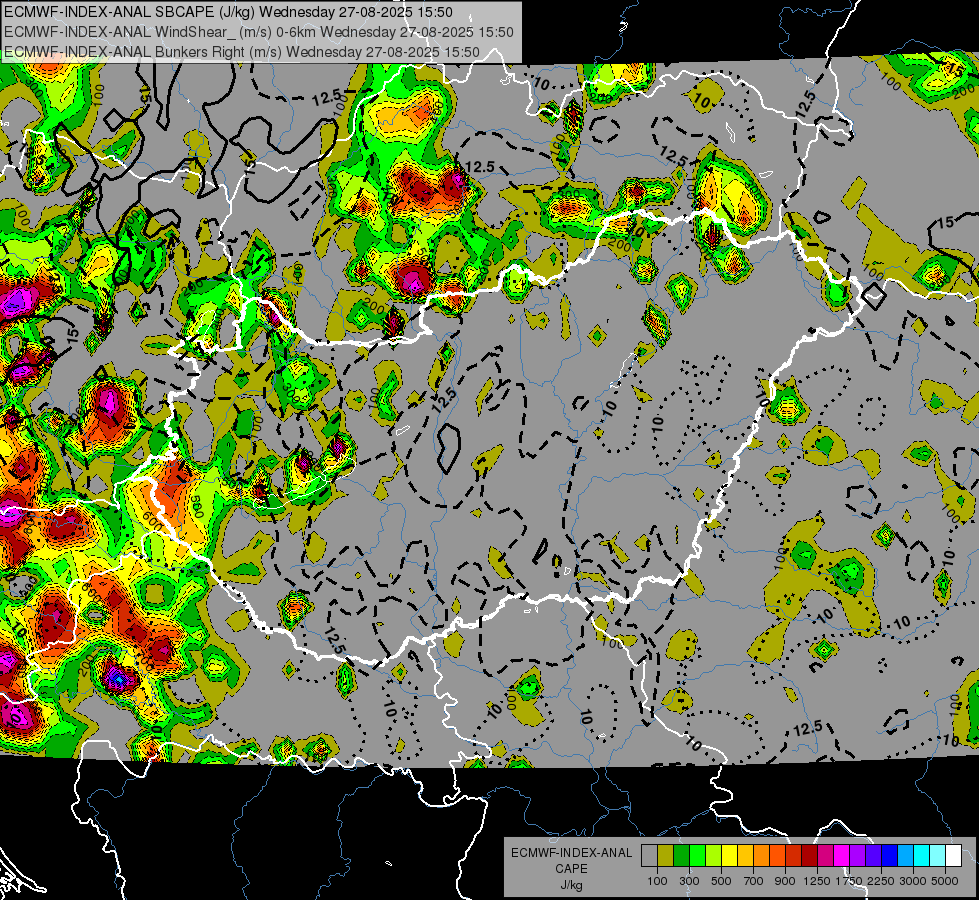This screenshot has width=979, height=900.
Task: Click the legend value 1250
Action: (x=817, y=881)
